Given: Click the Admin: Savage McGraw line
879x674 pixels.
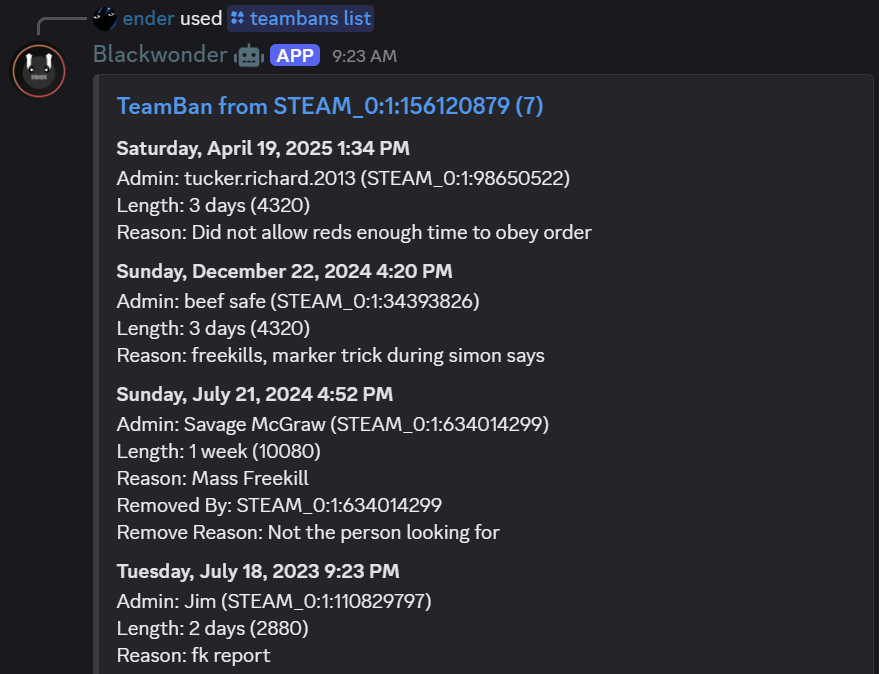Looking at the screenshot, I should tap(332, 424).
